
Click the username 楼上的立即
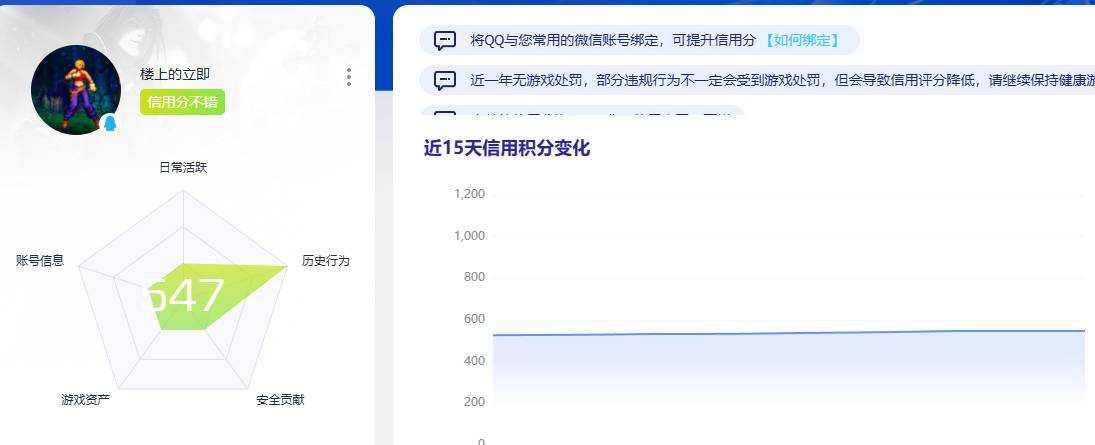coord(175,74)
